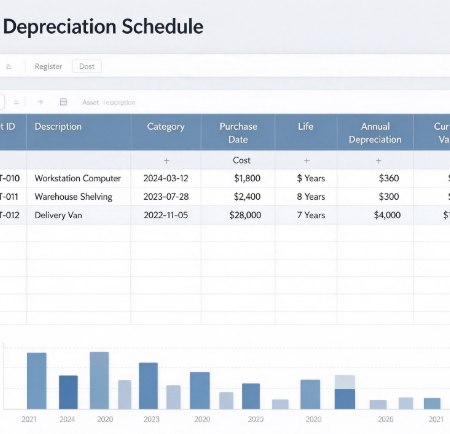The width and height of the screenshot is (450, 434).
Task: Select the Dost tab button
Action: tap(87, 66)
